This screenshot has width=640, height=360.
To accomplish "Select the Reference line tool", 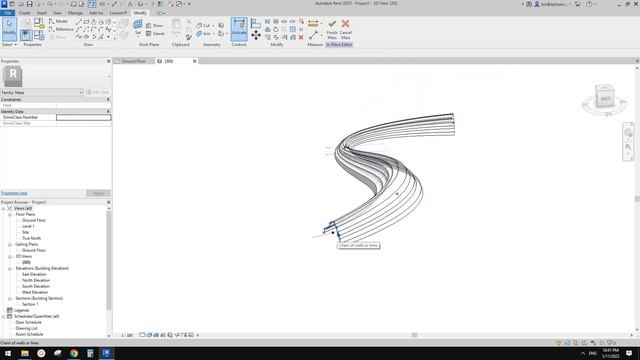I will pyautogui.click(x=61, y=29).
